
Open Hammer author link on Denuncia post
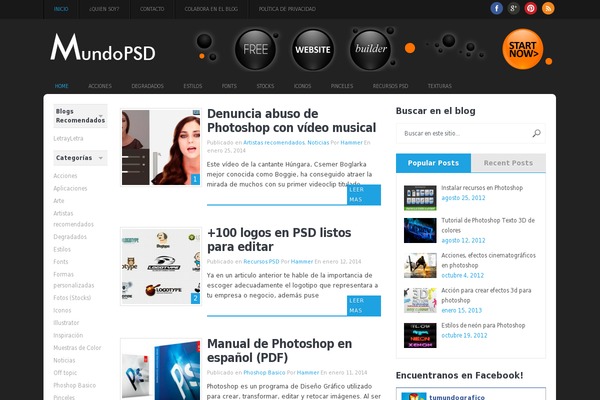[x=351, y=142]
